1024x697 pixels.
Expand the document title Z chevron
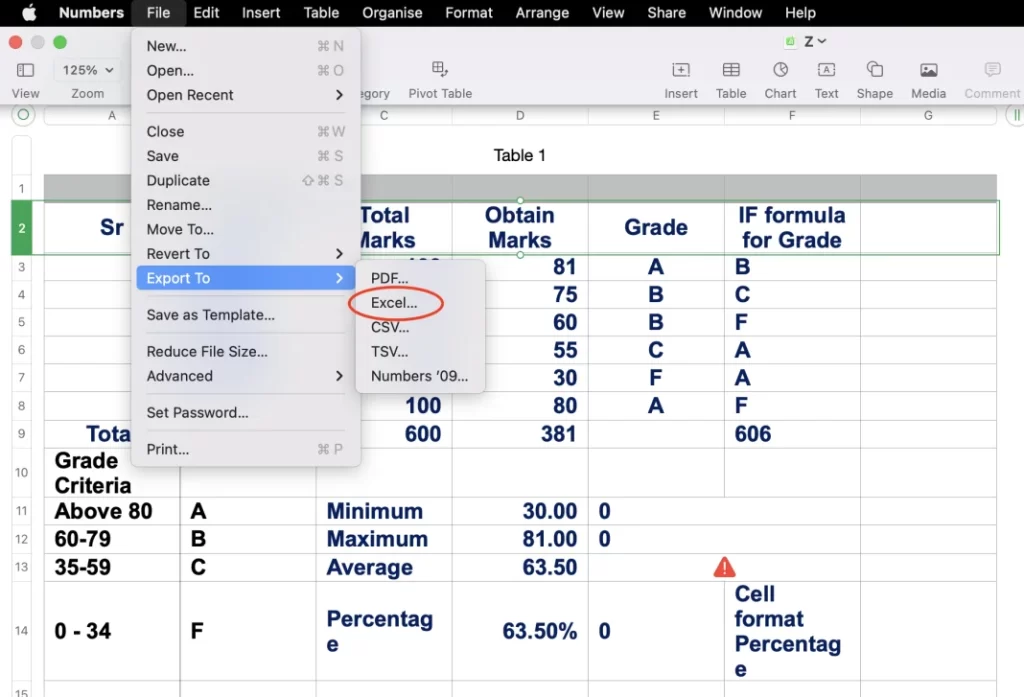822,41
